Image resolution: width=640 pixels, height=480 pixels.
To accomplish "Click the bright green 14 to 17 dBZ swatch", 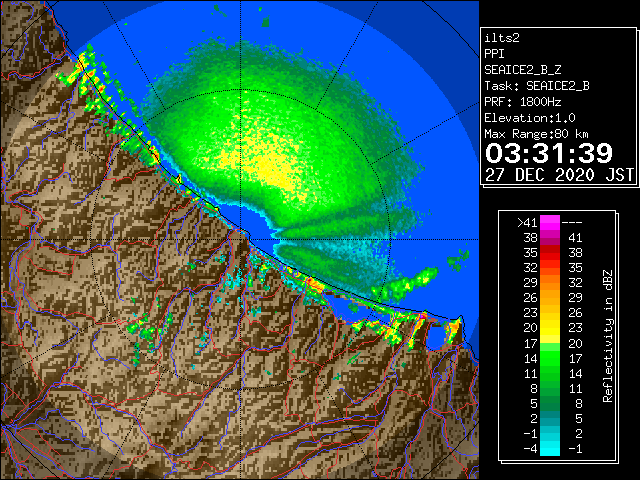I will pos(550,358).
